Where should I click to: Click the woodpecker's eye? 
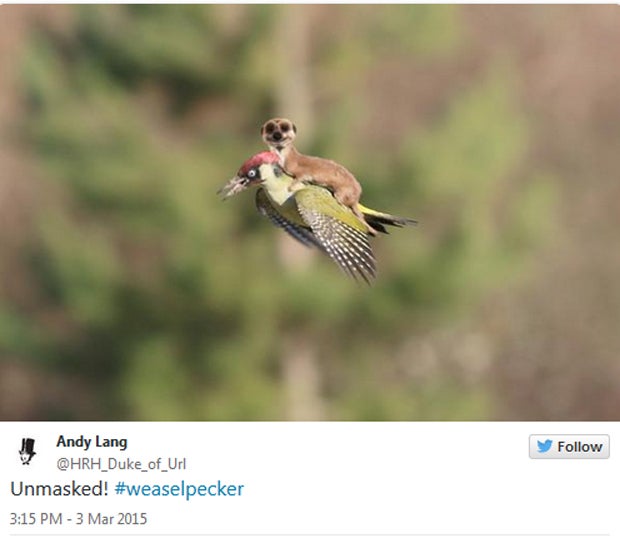click(252, 173)
